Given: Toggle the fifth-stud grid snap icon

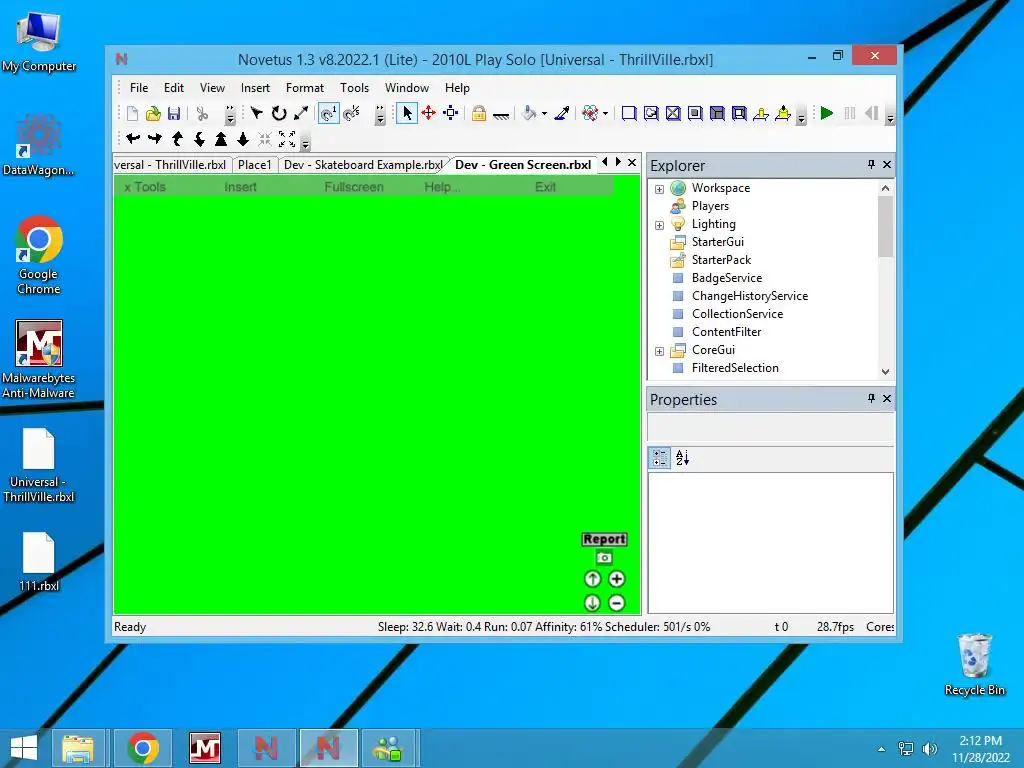Looking at the screenshot, I should [351, 114].
